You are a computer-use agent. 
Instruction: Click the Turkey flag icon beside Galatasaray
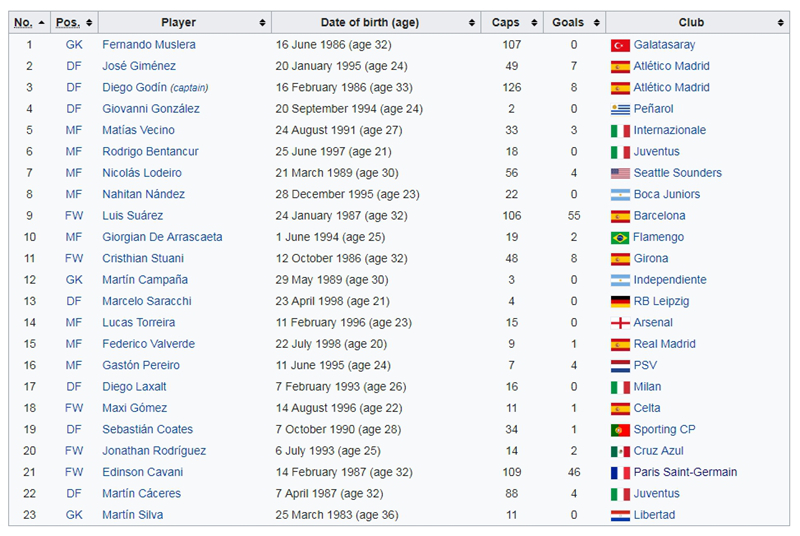tap(620, 45)
